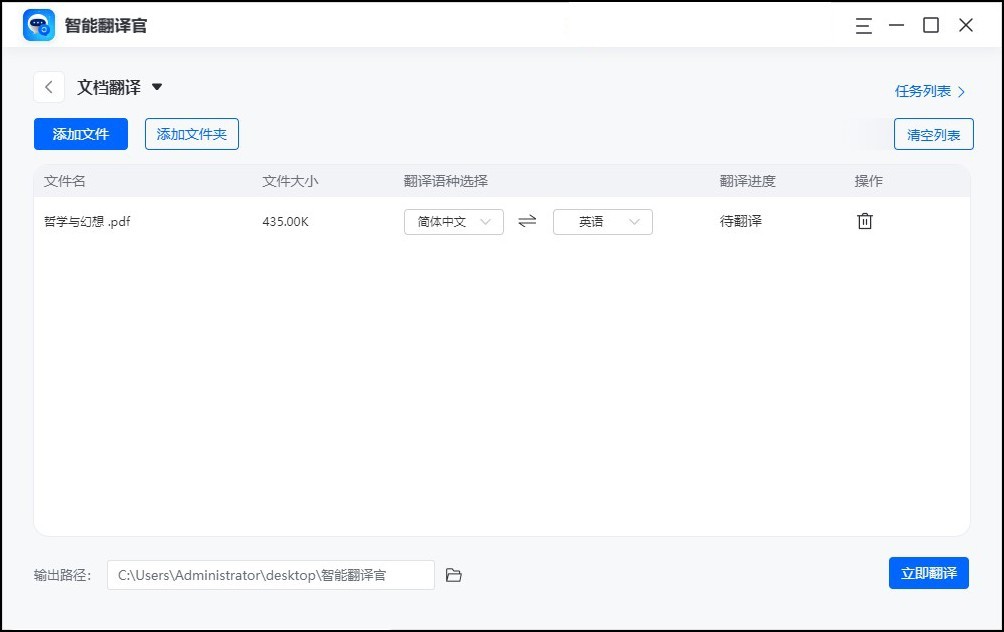The width and height of the screenshot is (1004, 632).
Task: Swap translation languages with the exchange arrows icon
Action: pos(527,221)
